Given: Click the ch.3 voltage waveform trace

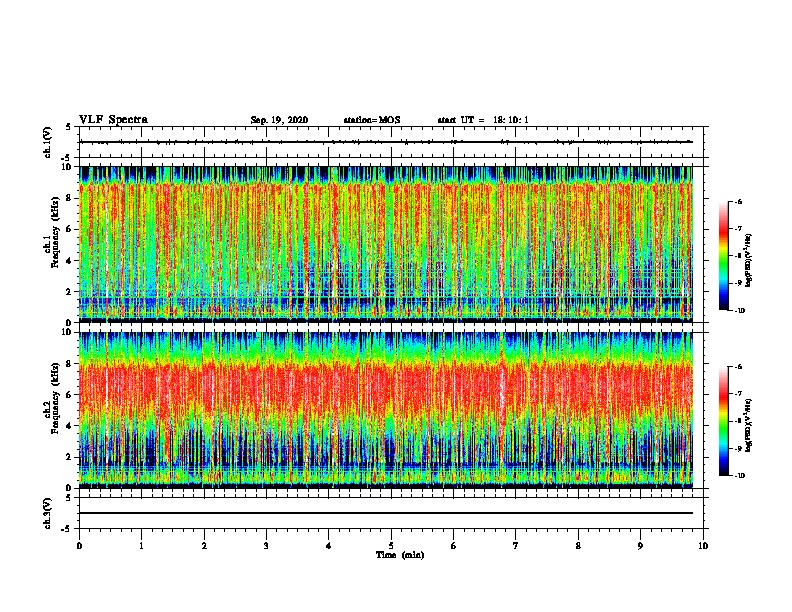Looking at the screenshot, I should 386,513.
